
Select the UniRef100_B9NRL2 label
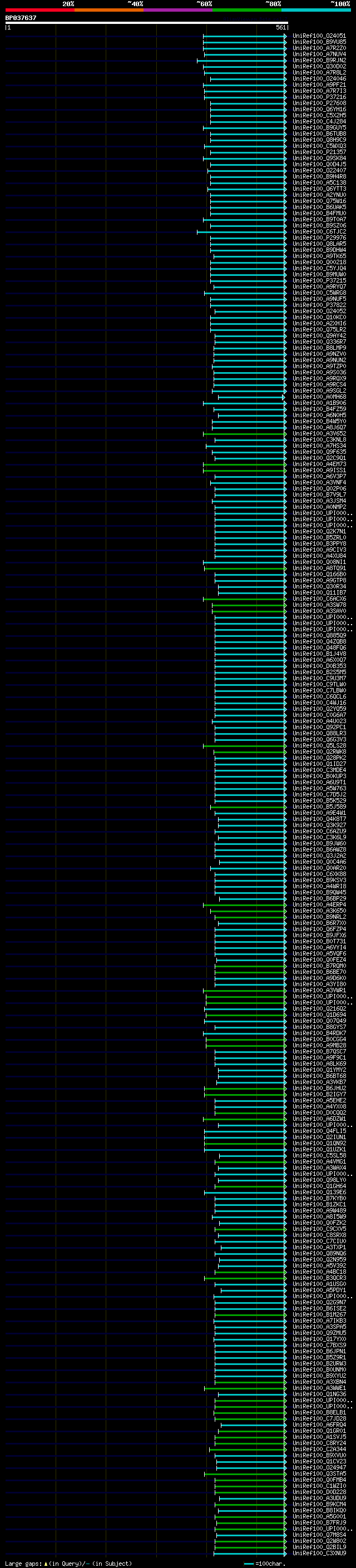pos(319,917)
